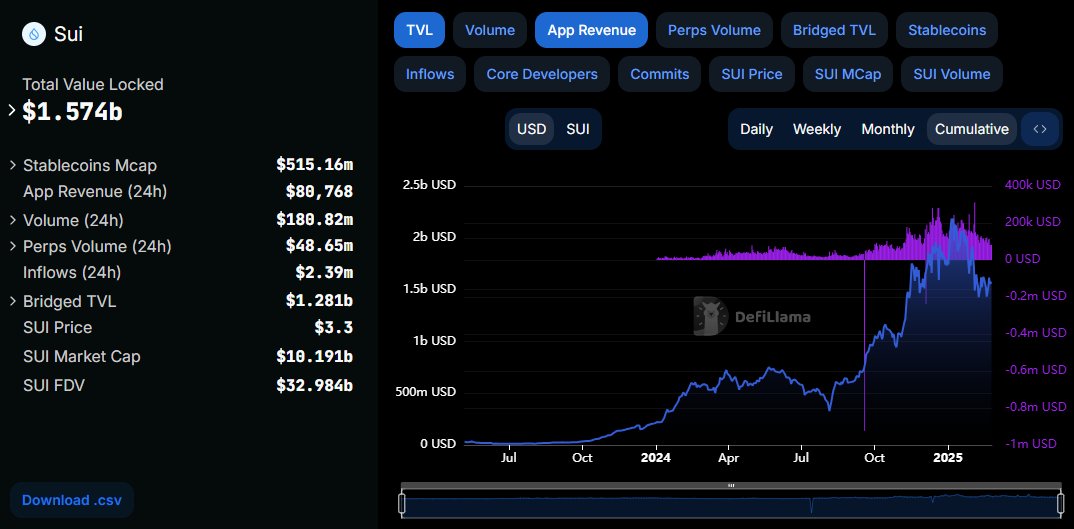This screenshot has height=529, width=1074.
Task: Click the $1.281b bridged TVL value
Action: coord(319,299)
